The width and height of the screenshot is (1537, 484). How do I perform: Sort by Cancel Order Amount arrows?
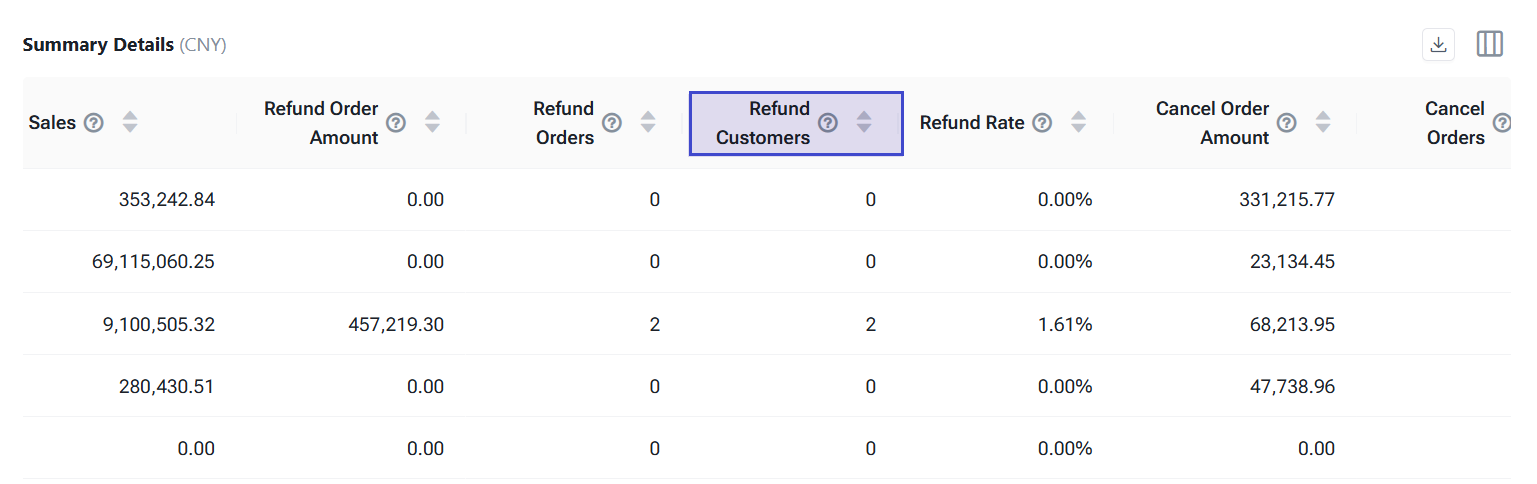[1323, 123]
